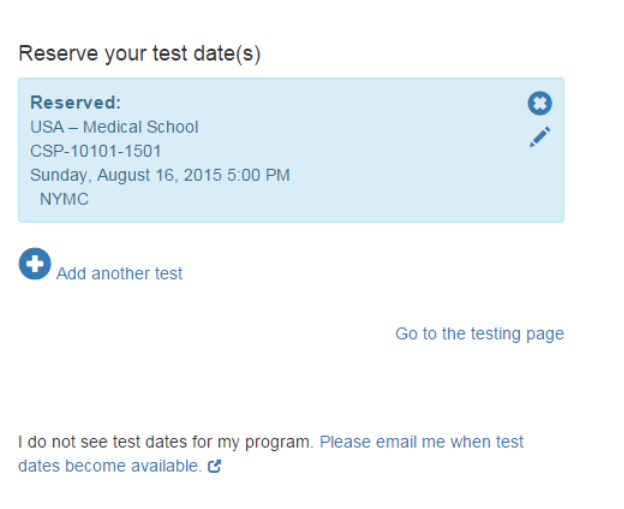Click the external link icon after 'available.'
624x509 pixels.
(214, 466)
